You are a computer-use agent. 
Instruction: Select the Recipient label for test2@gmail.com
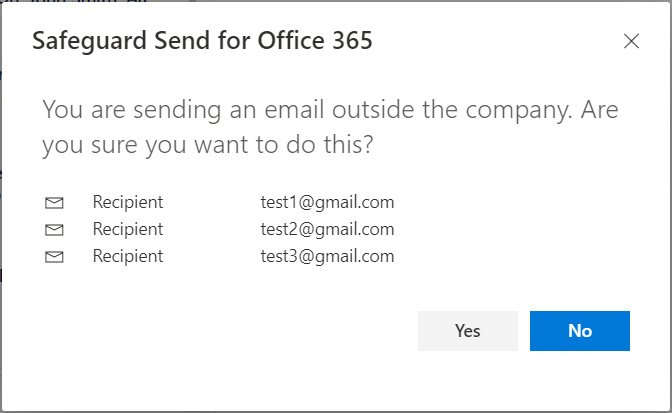pyautogui.click(x=127, y=229)
